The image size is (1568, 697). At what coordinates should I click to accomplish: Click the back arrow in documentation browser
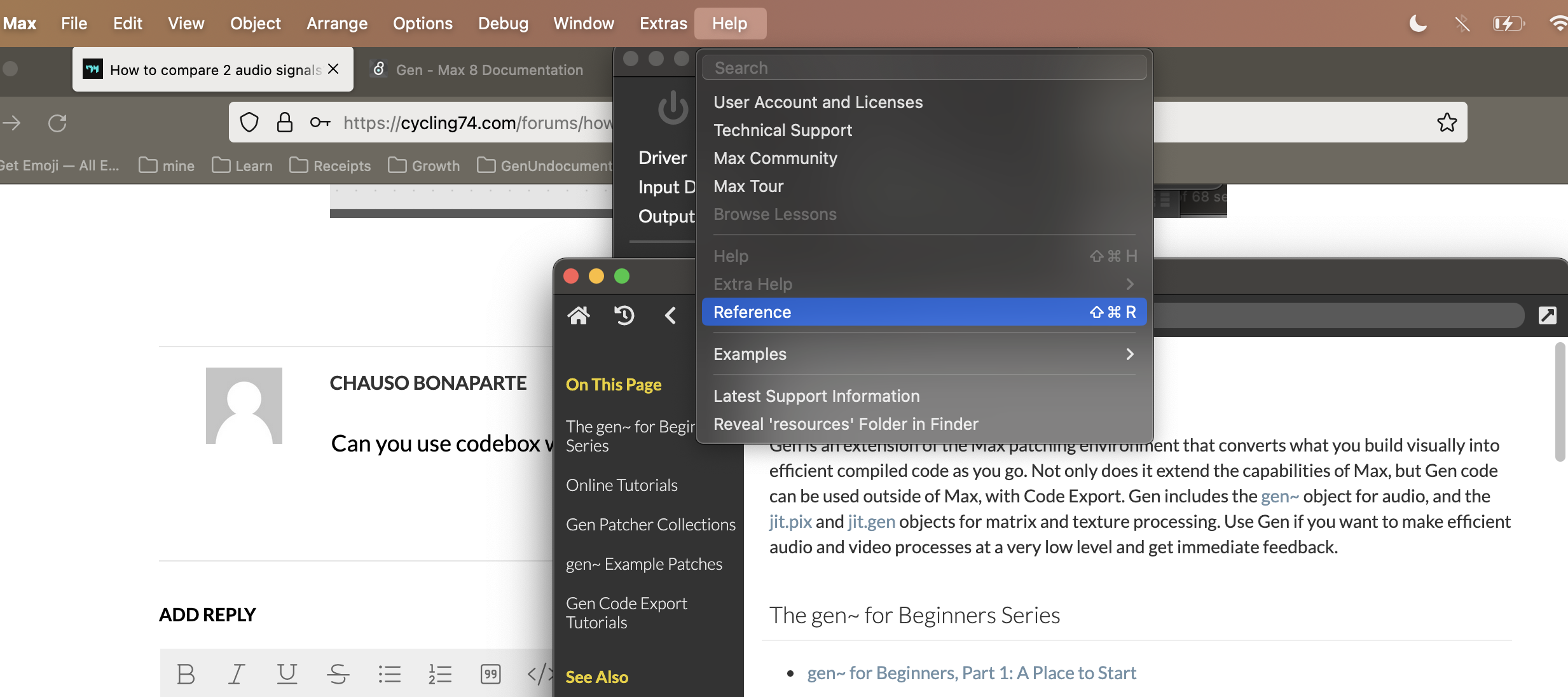pyautogui.click(x=670, y=315)
